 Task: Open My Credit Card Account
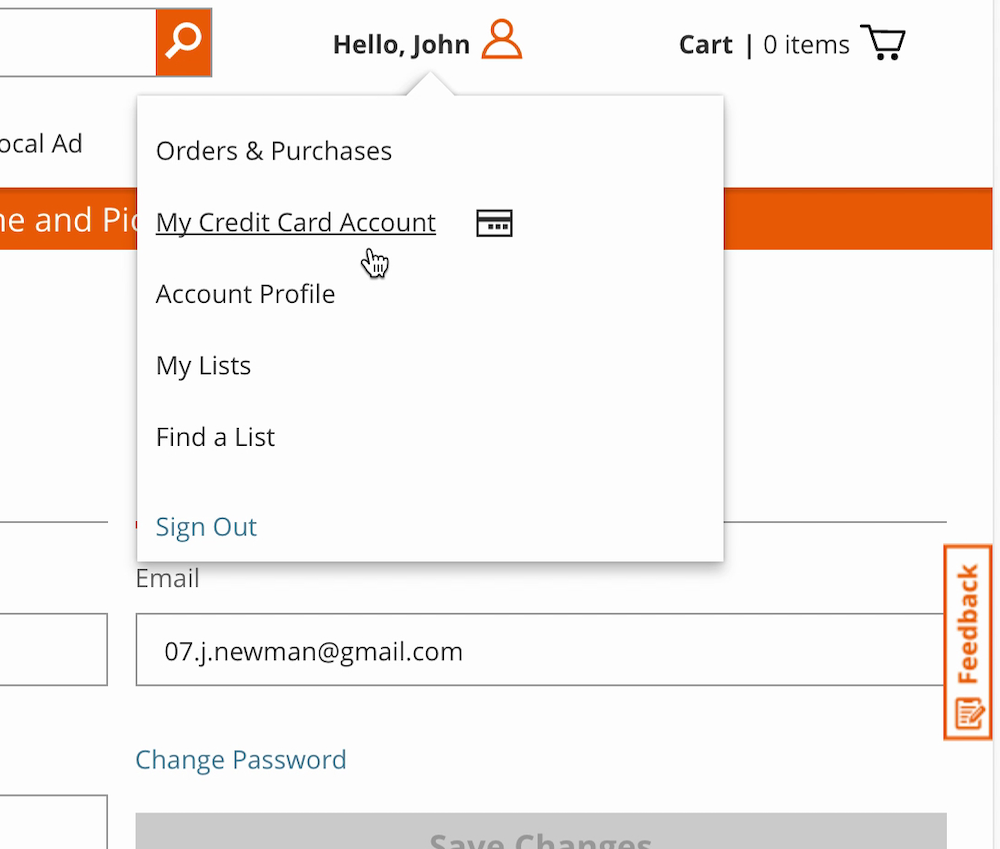pyautogui.click(x=295, y=222)
